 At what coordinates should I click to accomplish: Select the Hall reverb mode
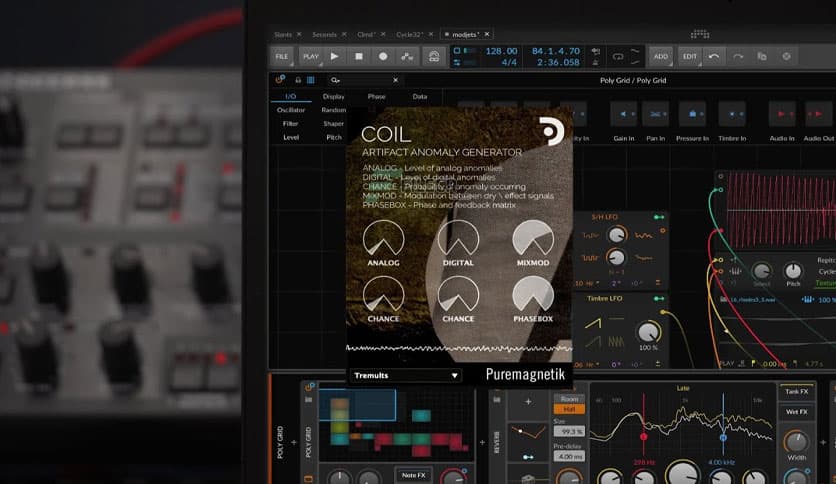[567, 409]
